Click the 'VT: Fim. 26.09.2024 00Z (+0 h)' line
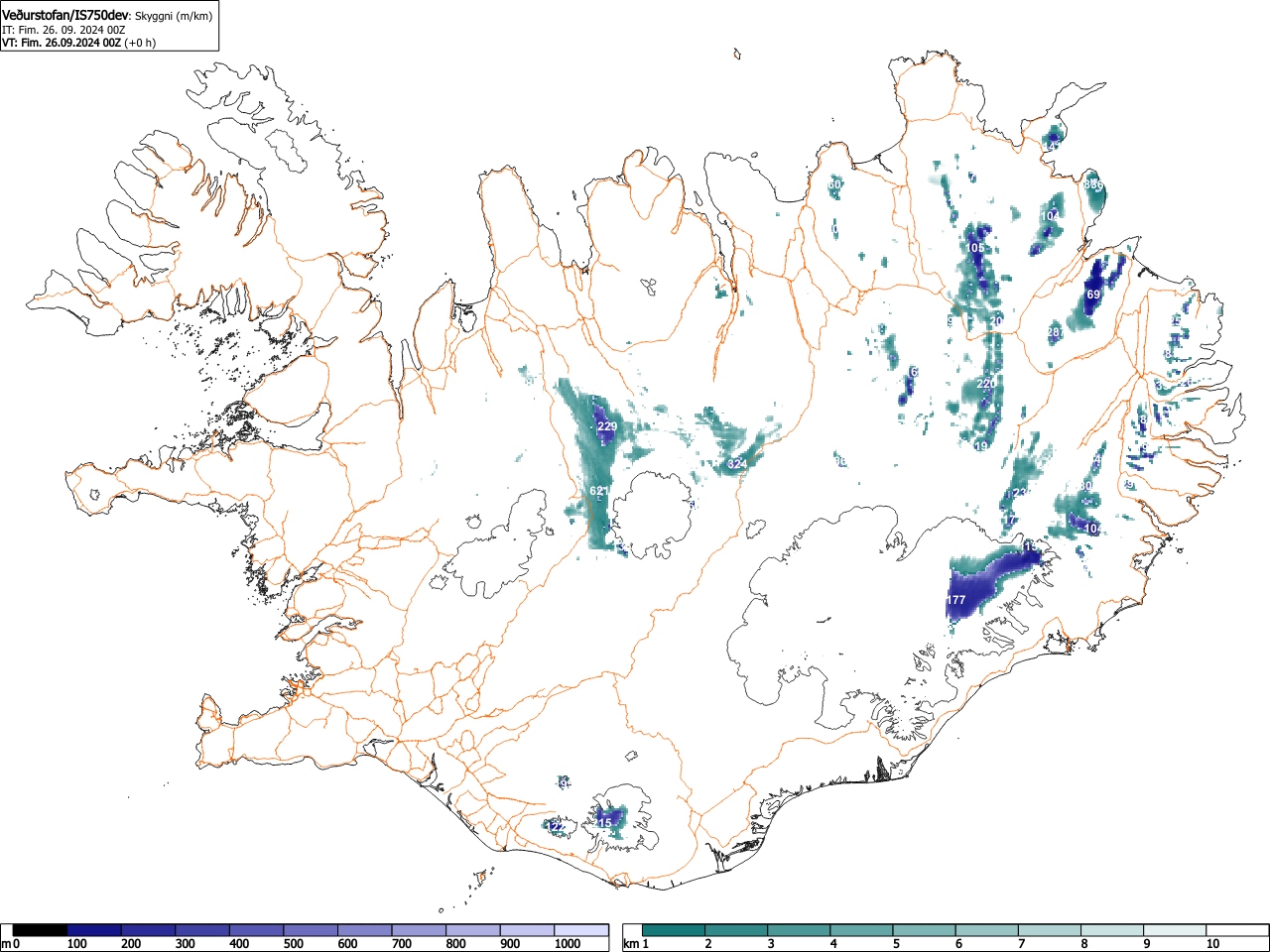This screenshot has width=1270, height=952. tap(78, 43)
